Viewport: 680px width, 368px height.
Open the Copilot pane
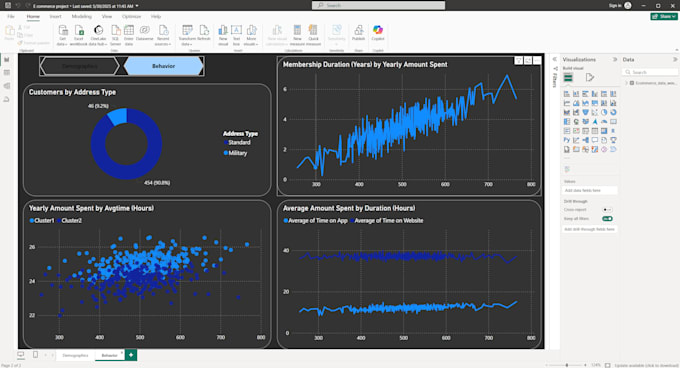pos(378,33)
